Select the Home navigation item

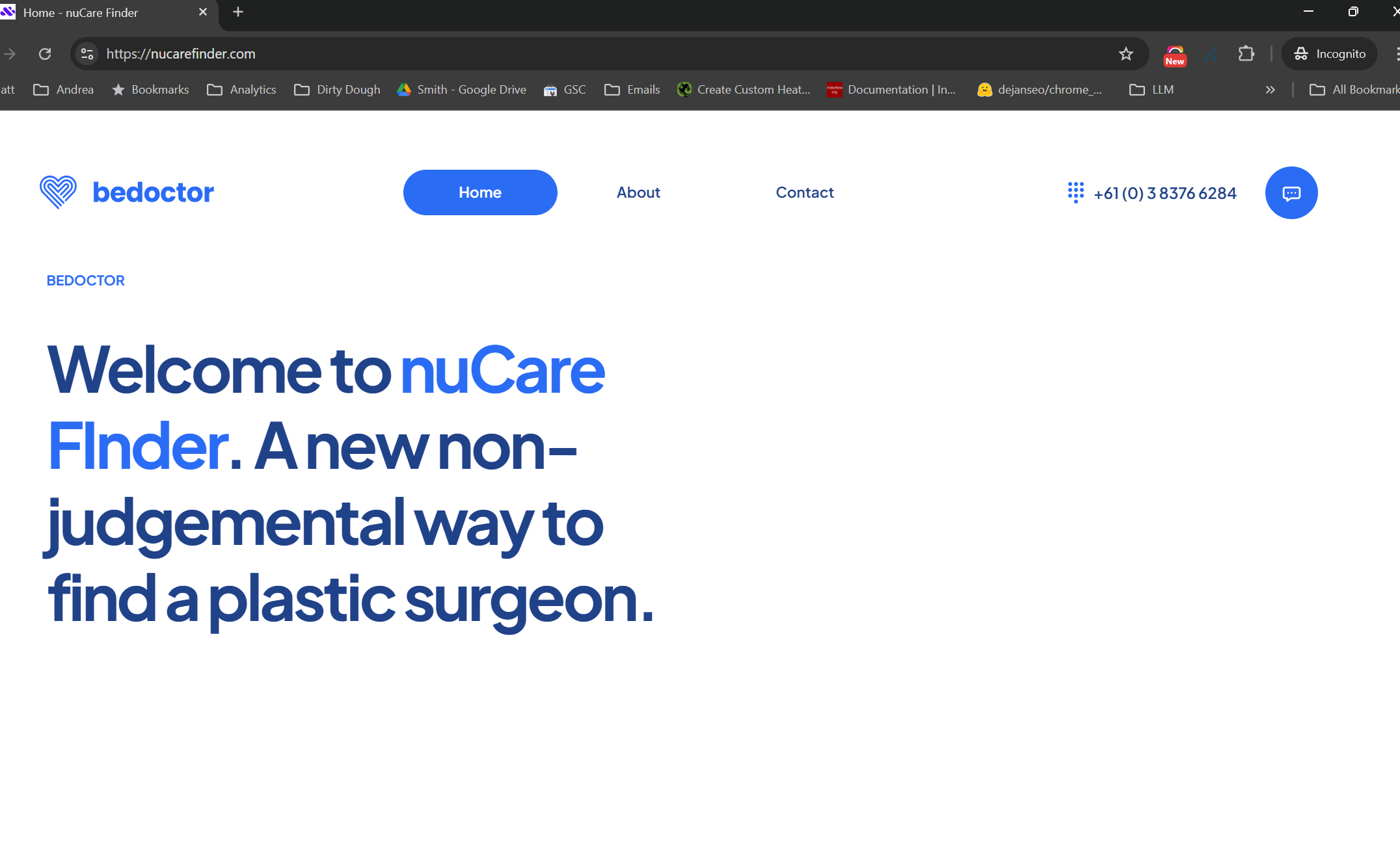click(x=480, y=192)
